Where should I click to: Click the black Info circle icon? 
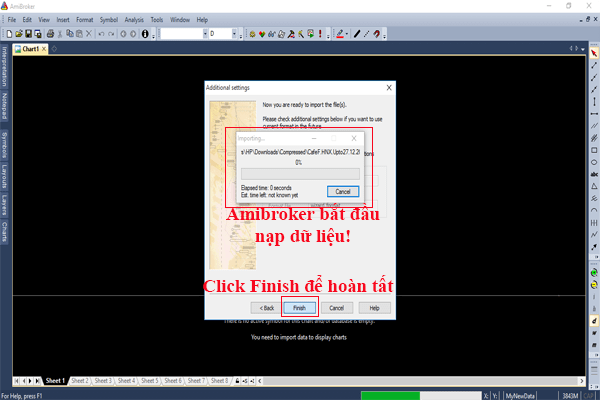[145, 34]
